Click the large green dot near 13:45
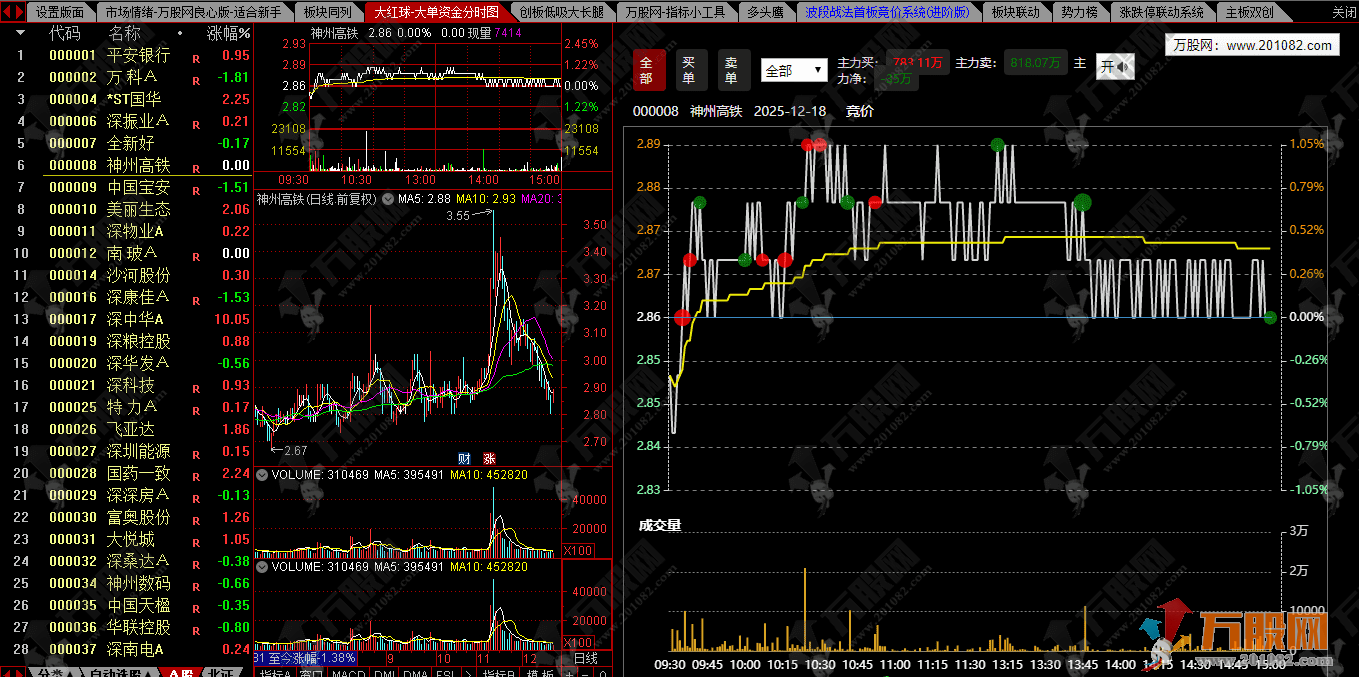This screenshot has height=677, width=1359. [x=1082, y=203]
